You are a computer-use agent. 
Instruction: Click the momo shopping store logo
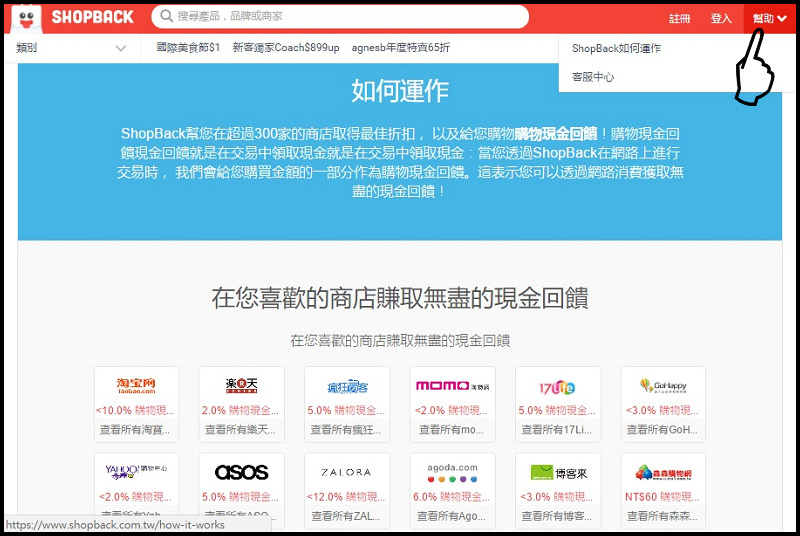[x=453, y=386]
